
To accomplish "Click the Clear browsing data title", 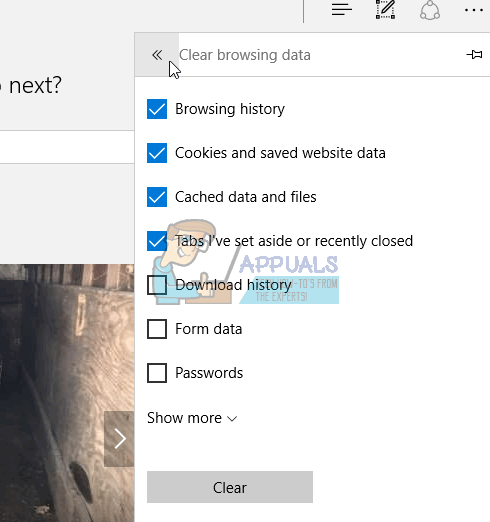I will [245, 55].
